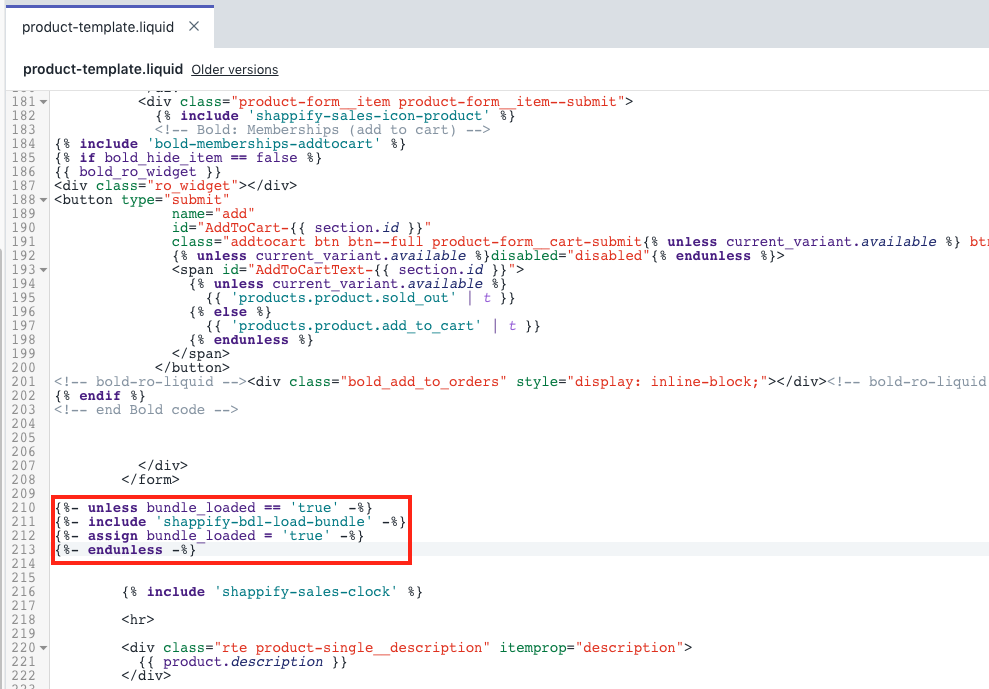Screen dimensions: 989x689
Task: Click "rte product-single__description" class value
Action: pos(351,648)
